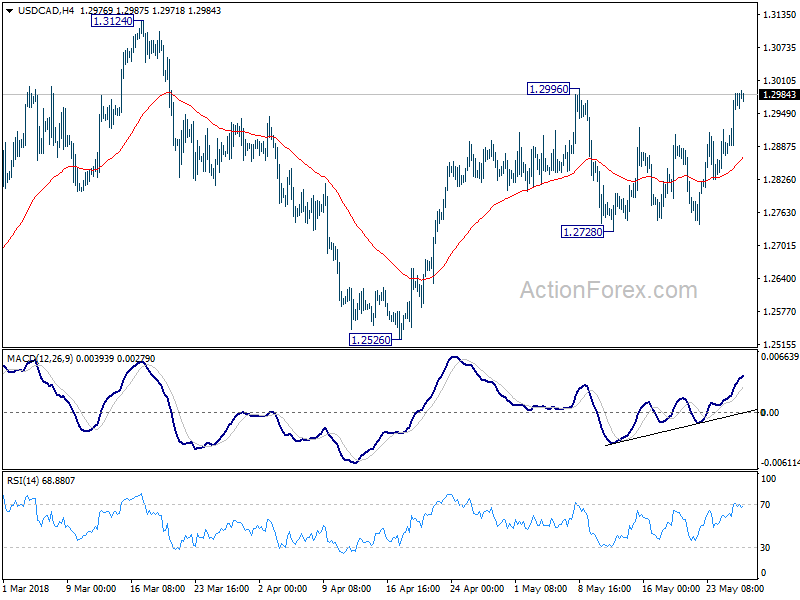Click the current price tag 1.29843

[x=779, y=95]
